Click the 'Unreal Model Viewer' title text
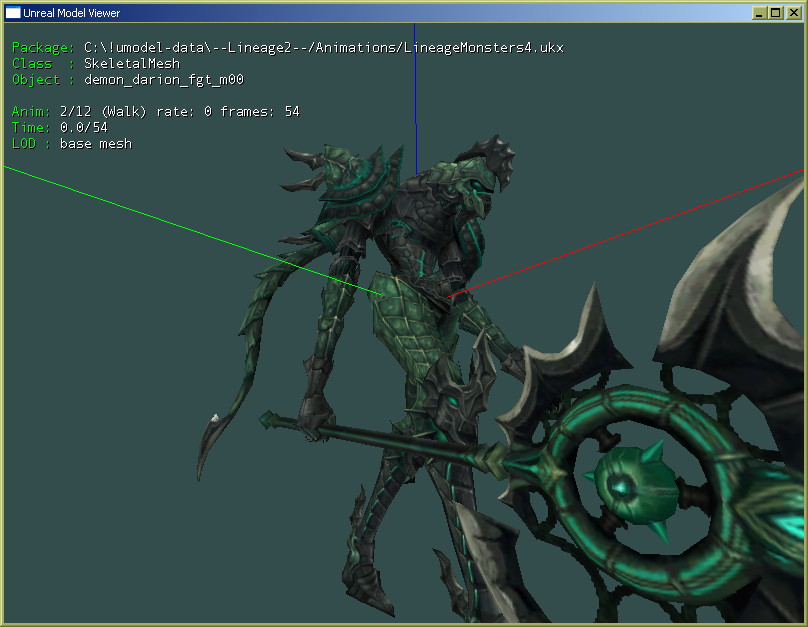The image size is (808, 627). 72,13
